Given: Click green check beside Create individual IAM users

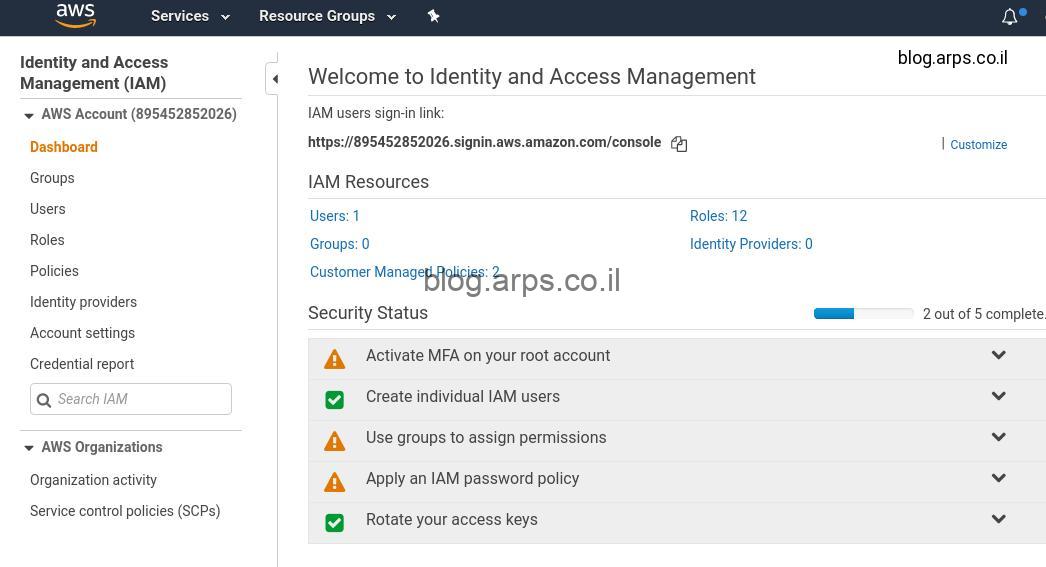Looking at the screenshot, I should point(334,400).
